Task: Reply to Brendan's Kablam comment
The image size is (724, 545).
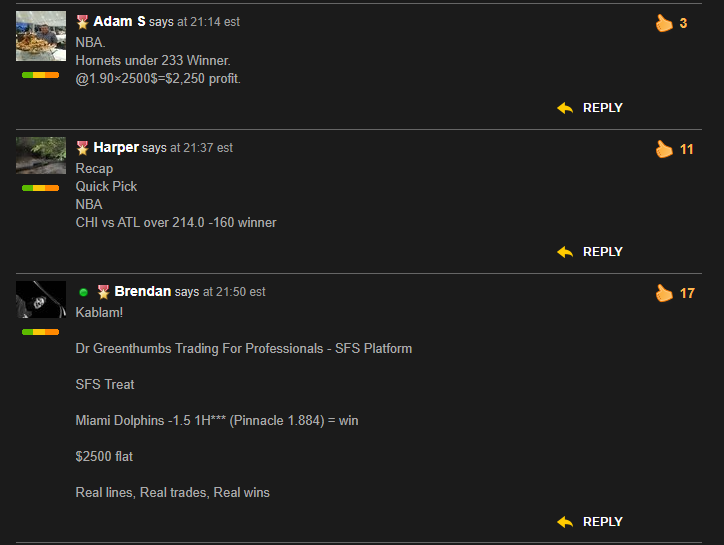Action: pyautogui.click(x=603, y=521)
